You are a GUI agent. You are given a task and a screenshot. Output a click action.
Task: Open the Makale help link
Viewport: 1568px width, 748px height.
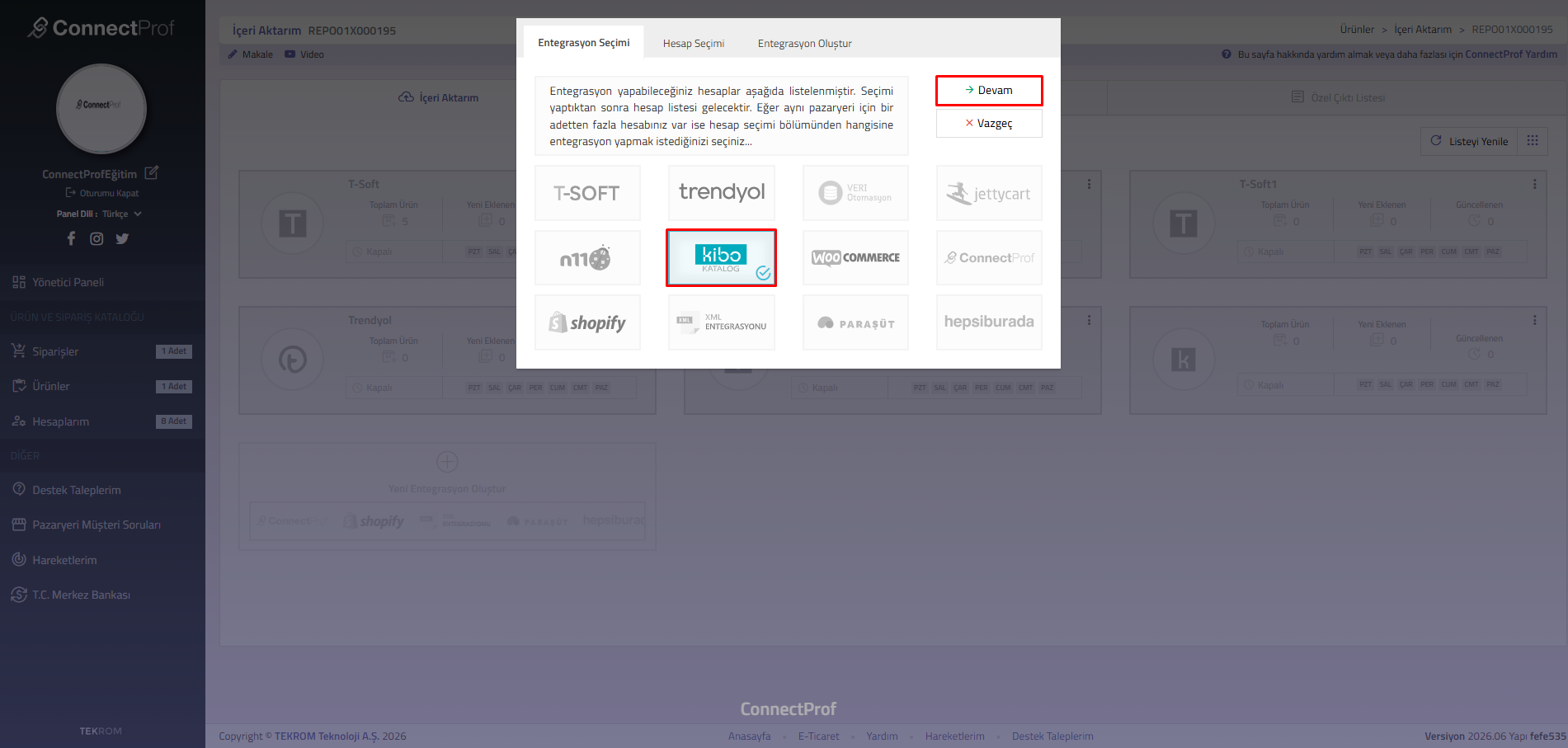coord(251,54)
